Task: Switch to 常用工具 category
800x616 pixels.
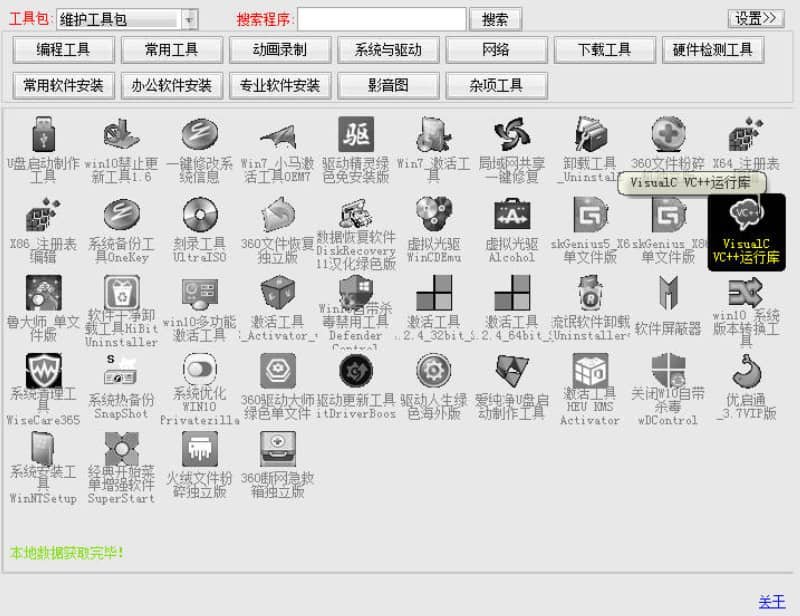Action: [171, 50]
